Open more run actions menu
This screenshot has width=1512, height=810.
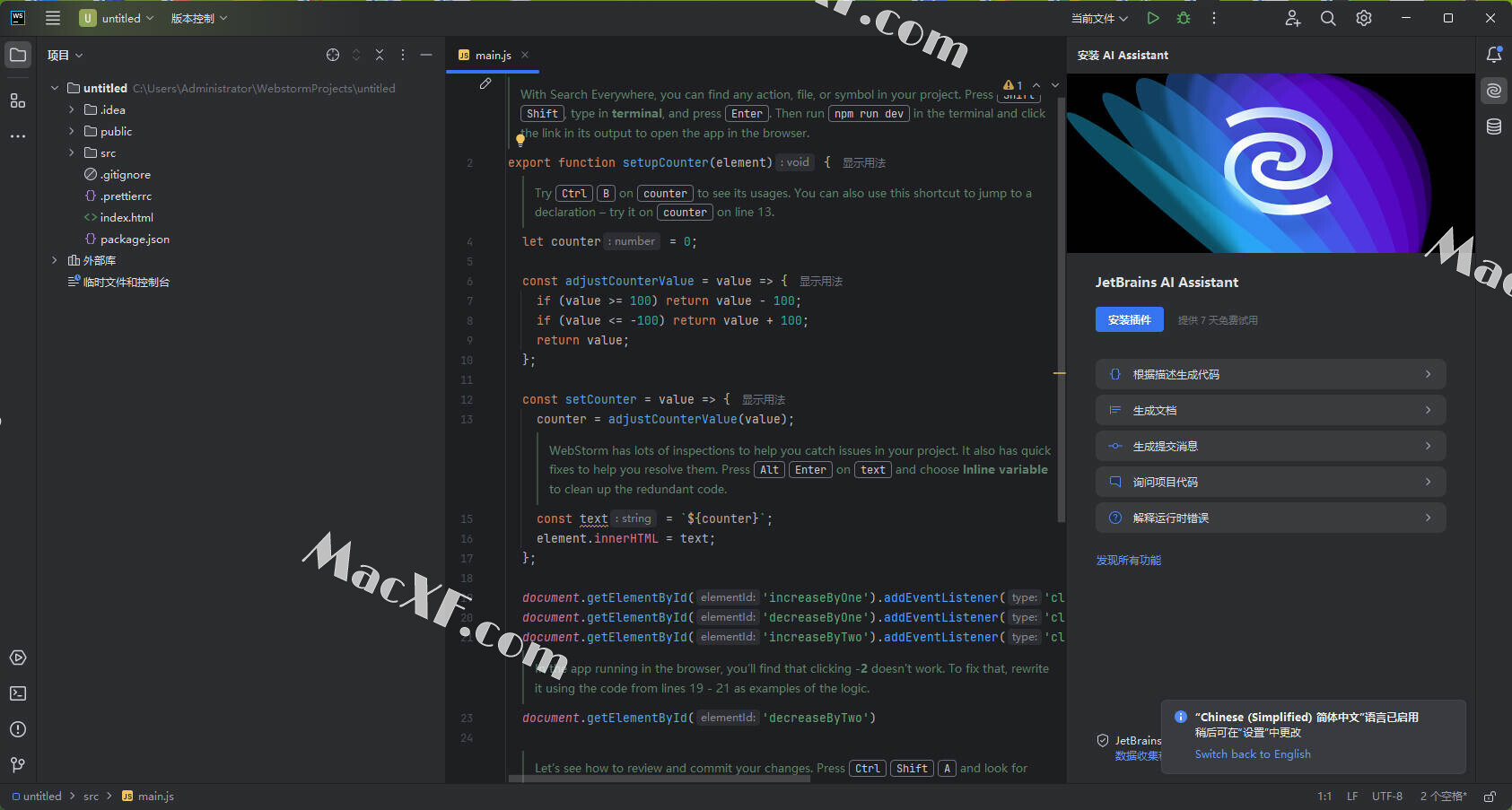tap(1214, 18)
